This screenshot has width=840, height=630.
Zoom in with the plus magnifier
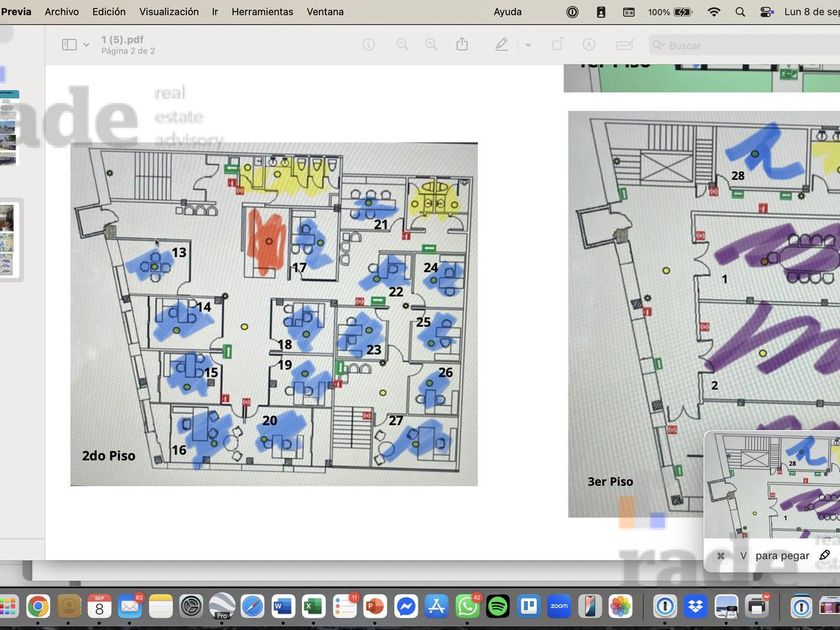coord(431,45)
